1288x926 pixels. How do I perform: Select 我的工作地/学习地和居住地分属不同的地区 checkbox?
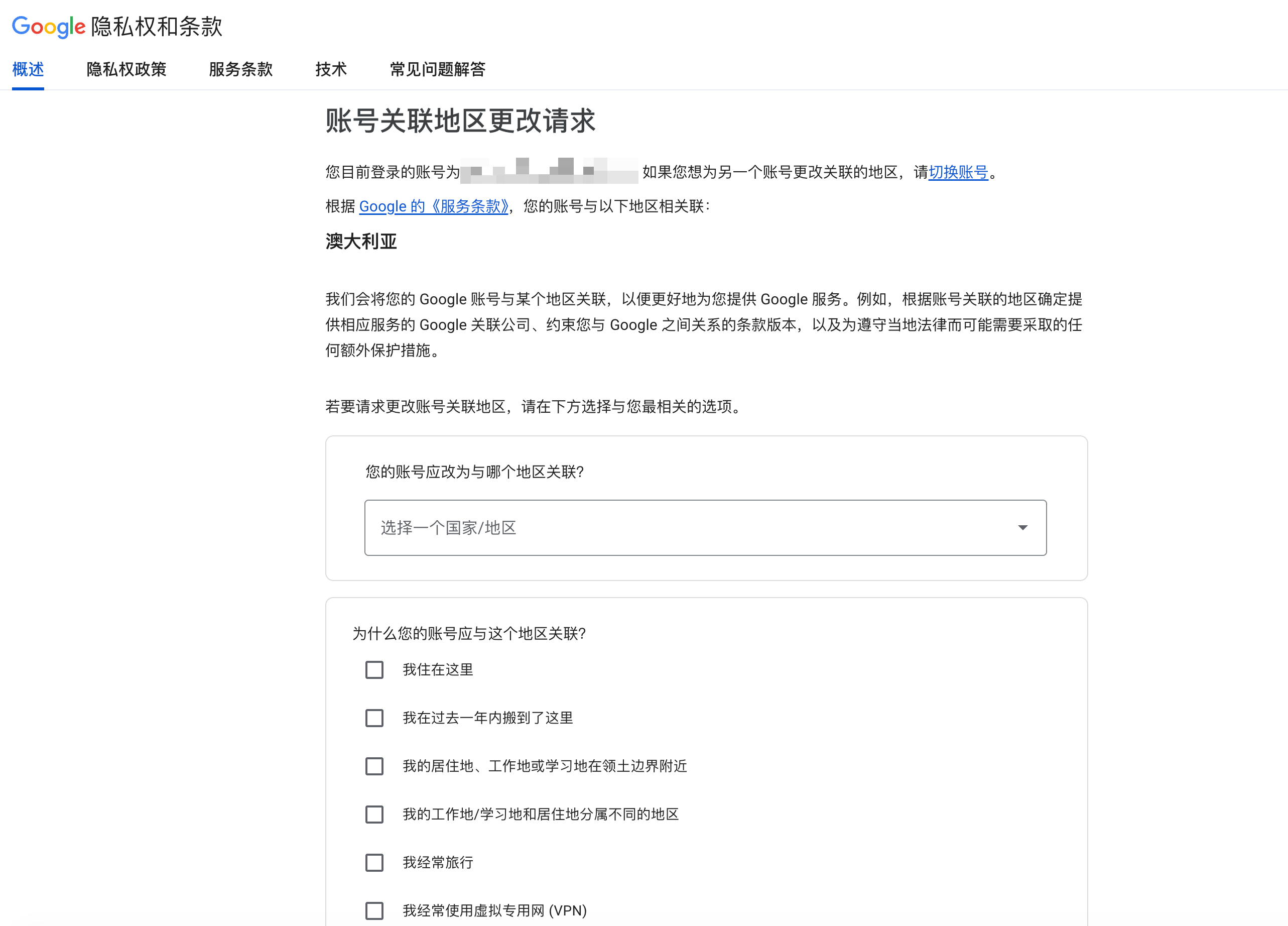pyautogui.click(x=374, y=815)
